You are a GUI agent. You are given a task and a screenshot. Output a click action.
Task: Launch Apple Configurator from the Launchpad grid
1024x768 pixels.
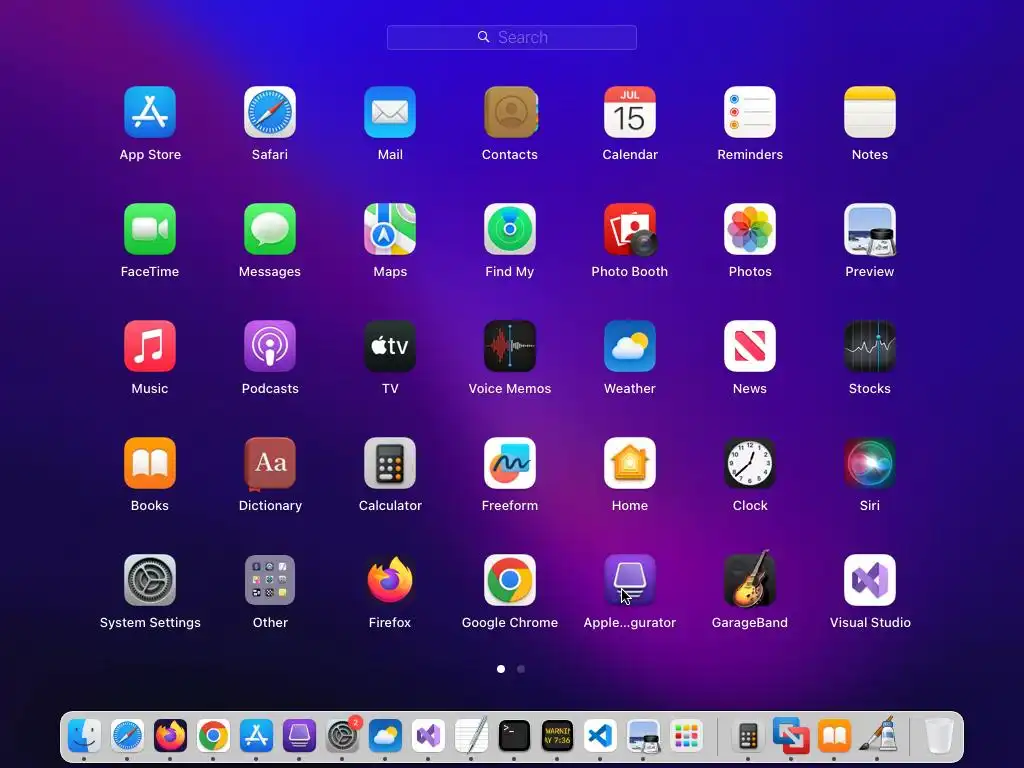630,580
